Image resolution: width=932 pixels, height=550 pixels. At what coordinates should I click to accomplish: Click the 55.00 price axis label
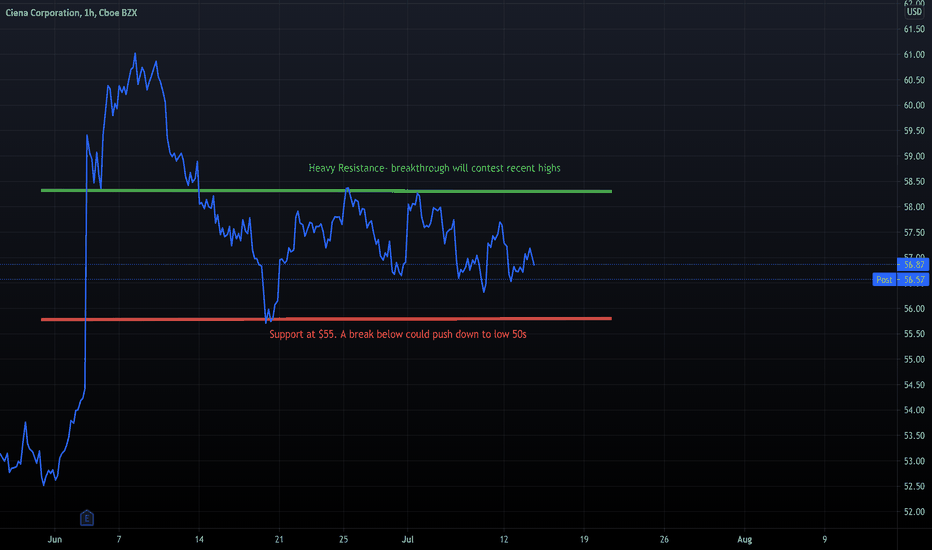(914, 359)
